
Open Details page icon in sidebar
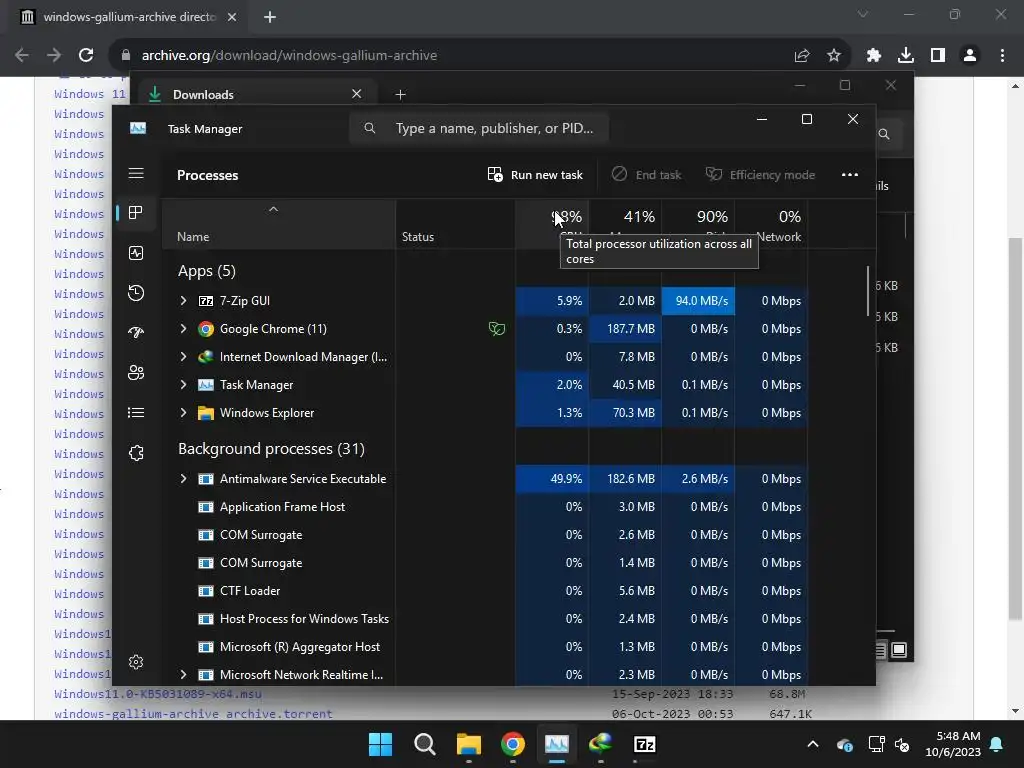tap(136, 413)
